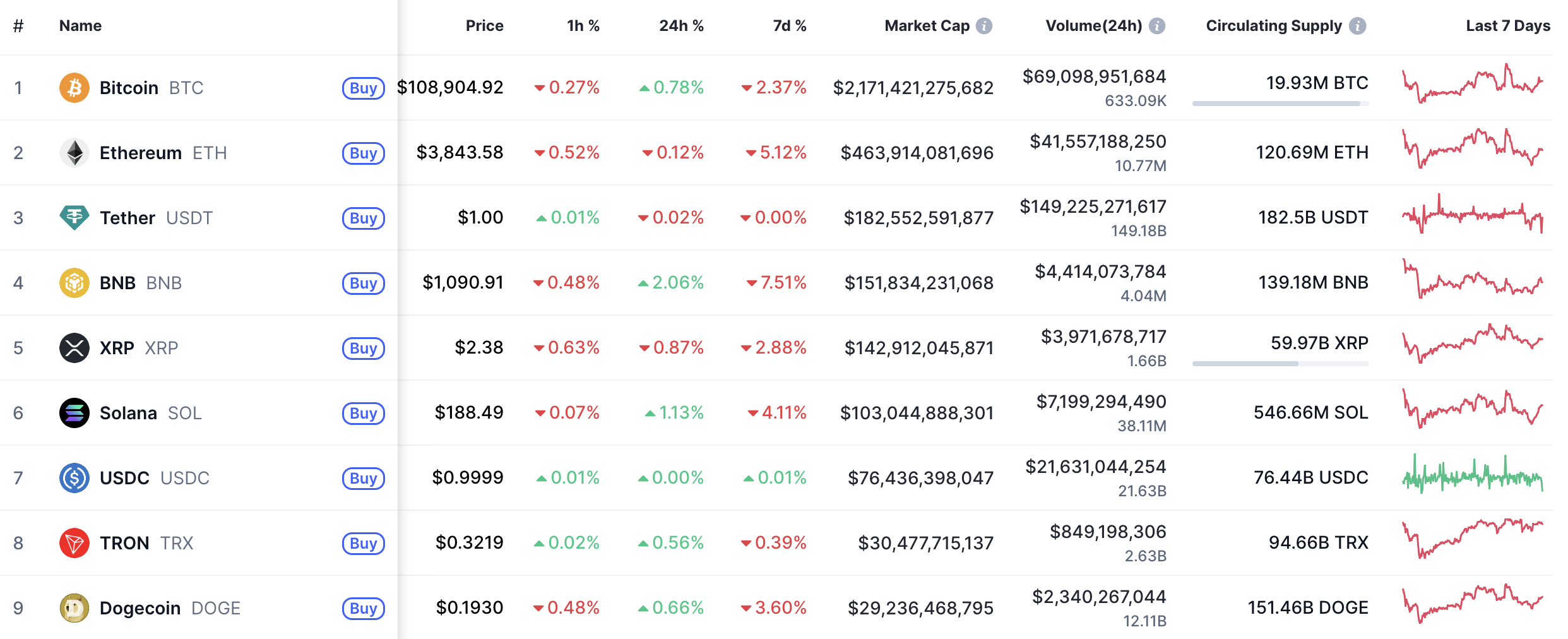This screenshot has height=639, width=1568.
Task: Click the Volume(24h) info icon
Action: coord(1156,26)
